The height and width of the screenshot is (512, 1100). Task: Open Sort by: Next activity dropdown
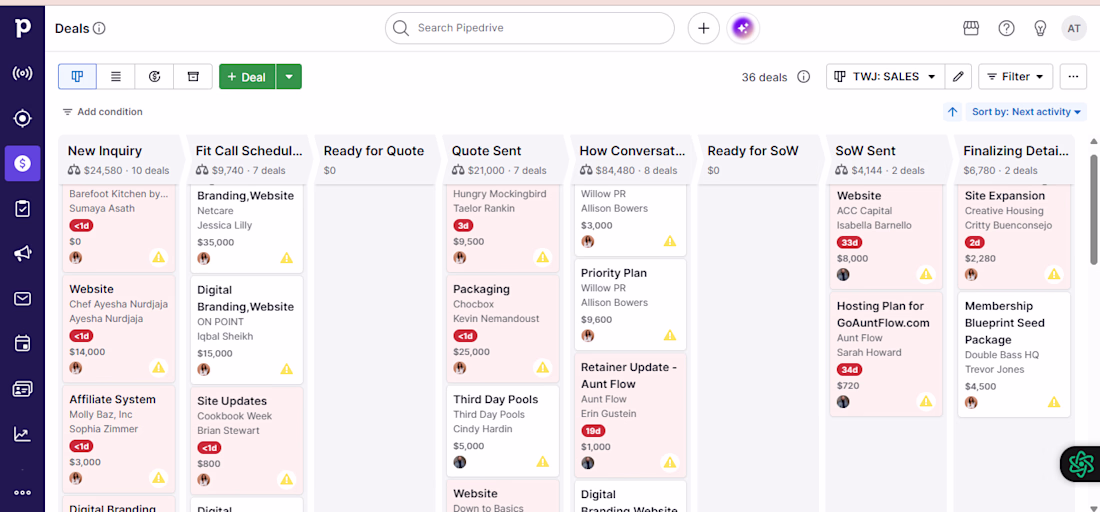1026,112
